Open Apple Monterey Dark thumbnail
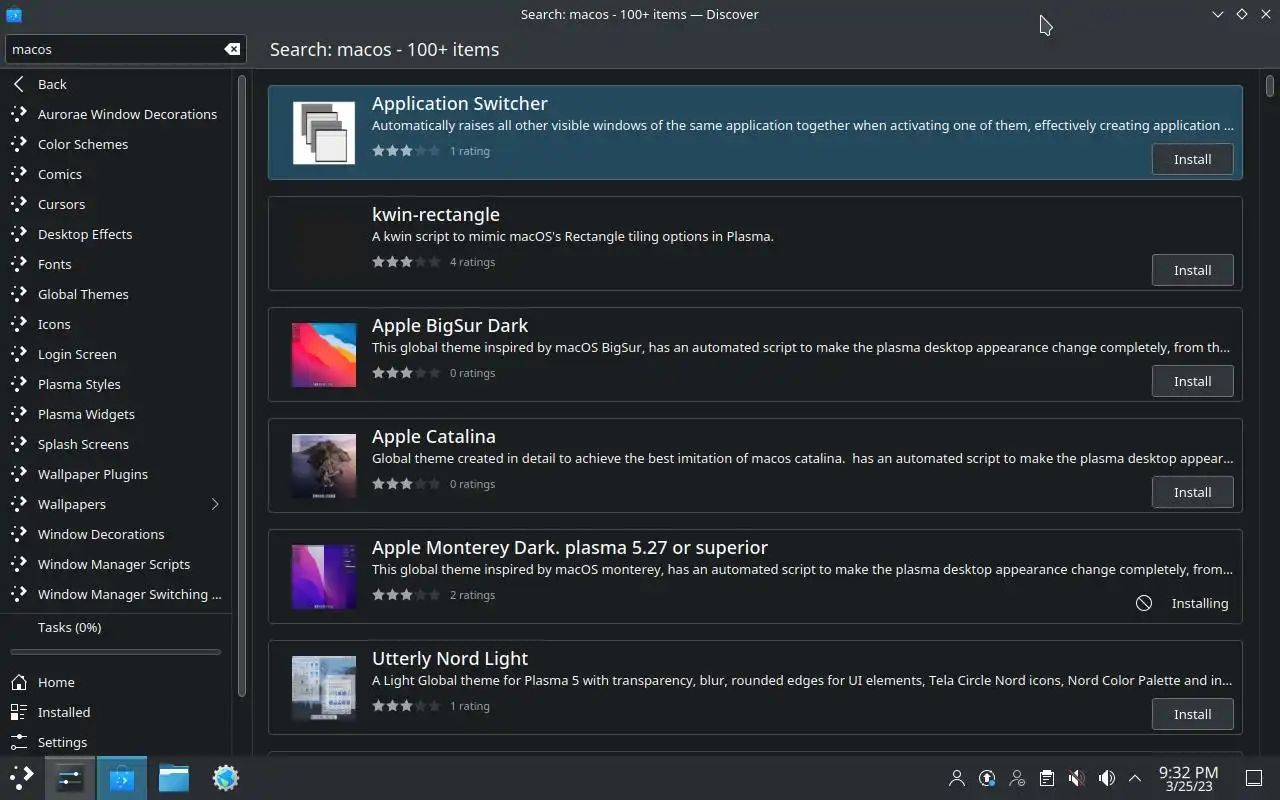This screenshot has width=1280, height=800. tap(324, 577)
